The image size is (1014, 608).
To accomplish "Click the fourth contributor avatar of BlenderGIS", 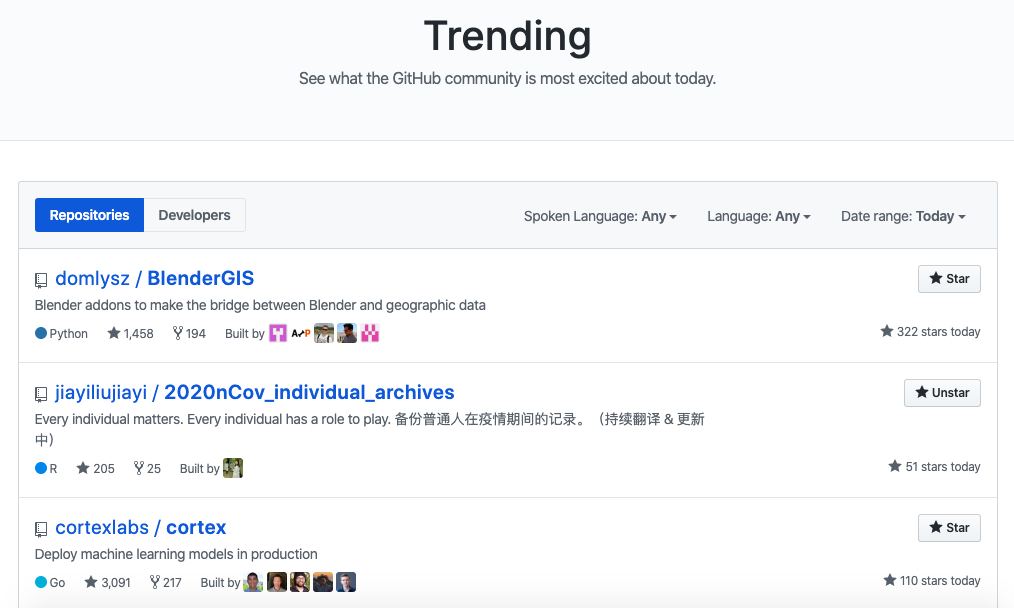I will tap(347, 333).
